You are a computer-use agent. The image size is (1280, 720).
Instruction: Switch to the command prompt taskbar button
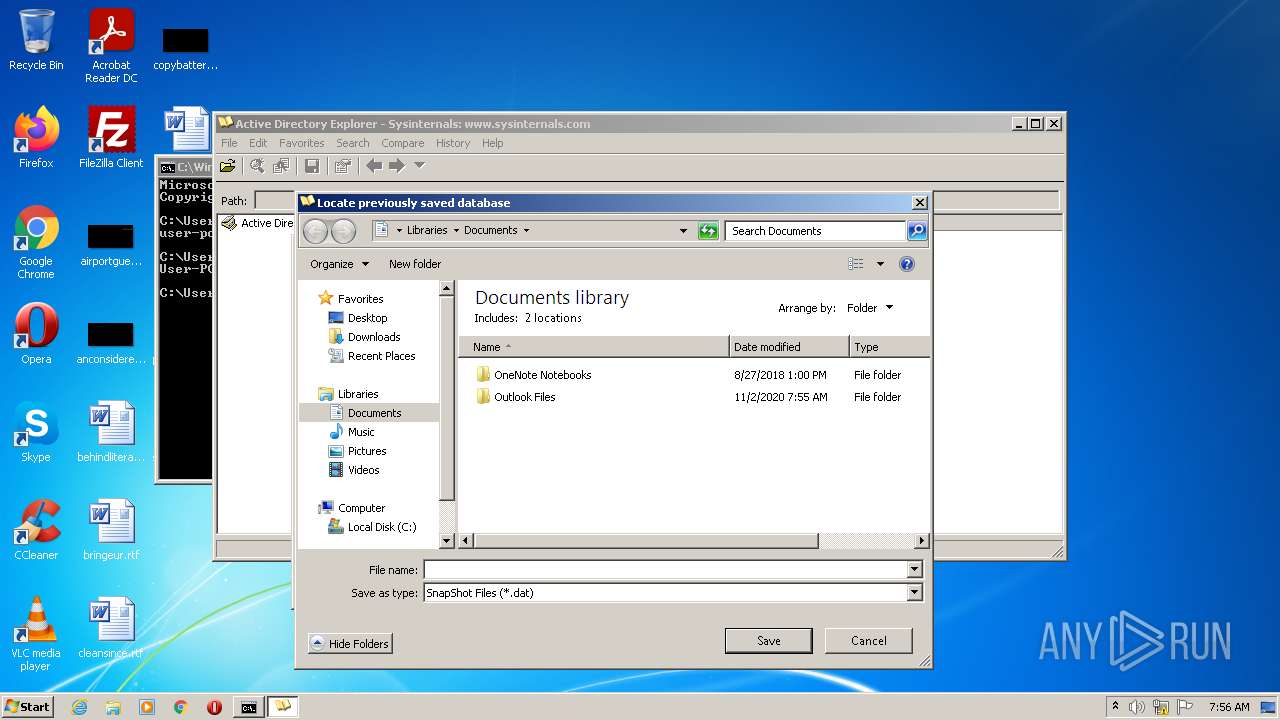tap(248, 707)
